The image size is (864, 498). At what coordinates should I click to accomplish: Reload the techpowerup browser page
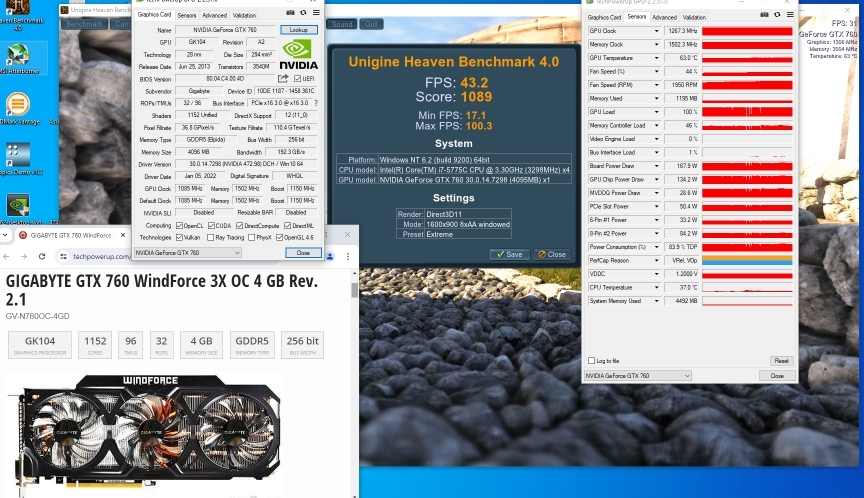42,257
